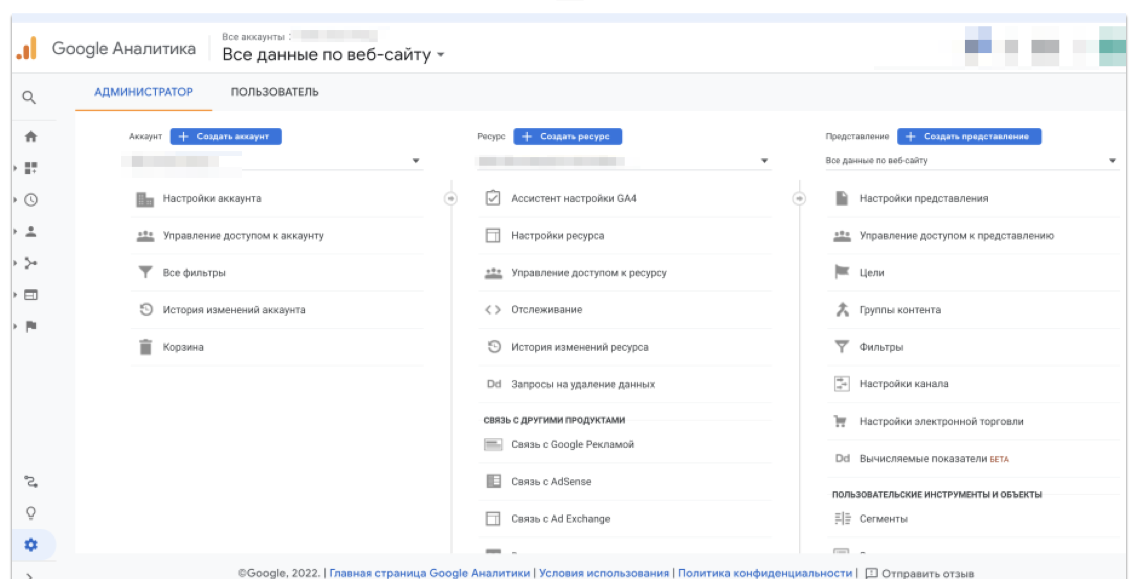Open the Realtime clock icon in sidebar
1137x579 pixels.
coord(31,199)
